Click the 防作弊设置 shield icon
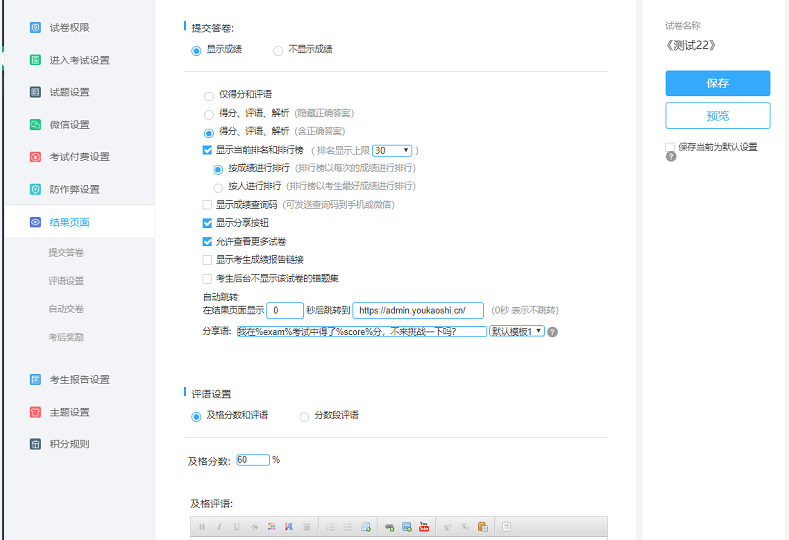 coord(35,189)
